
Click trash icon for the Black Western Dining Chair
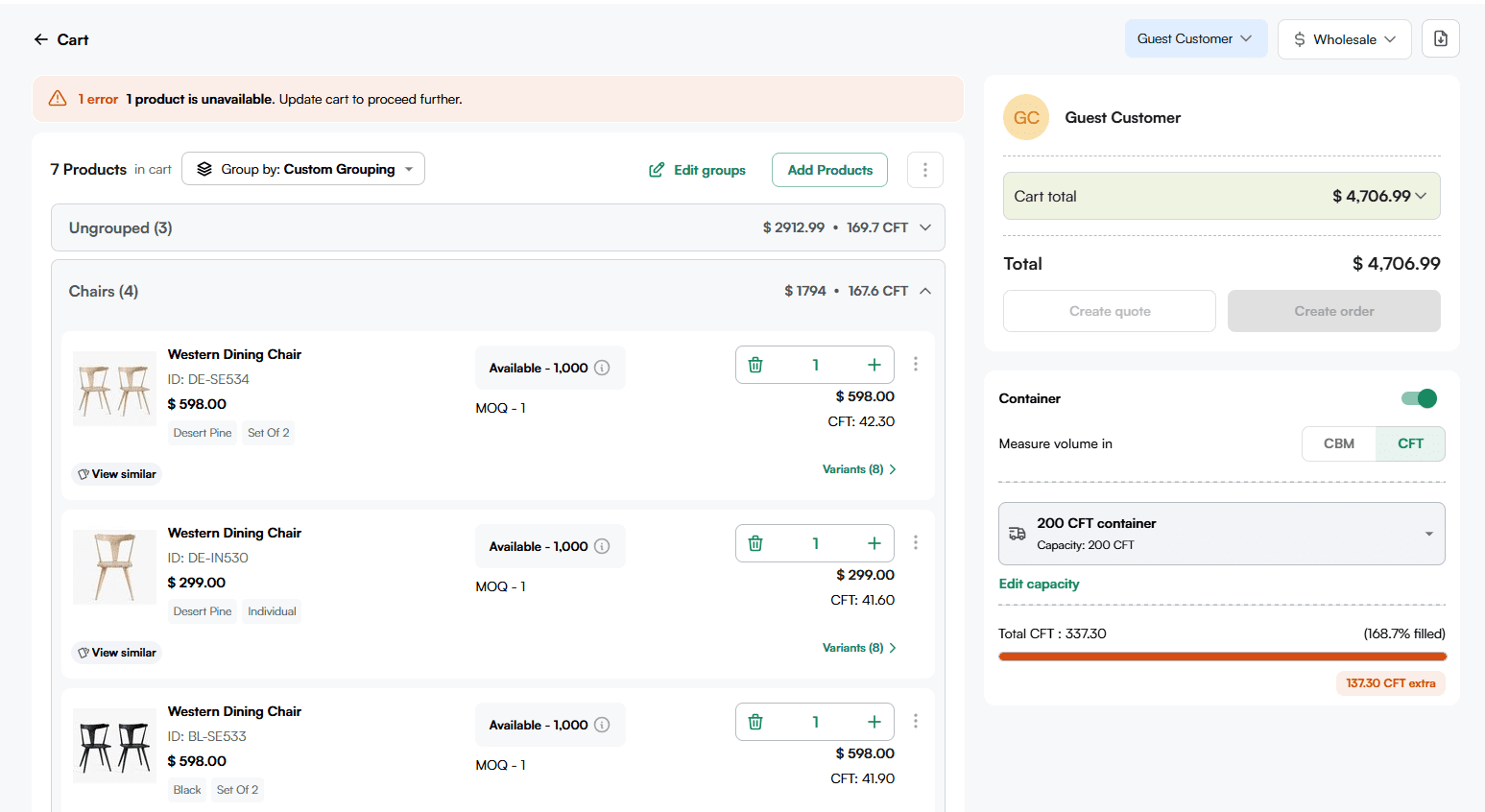coord(755,722)
